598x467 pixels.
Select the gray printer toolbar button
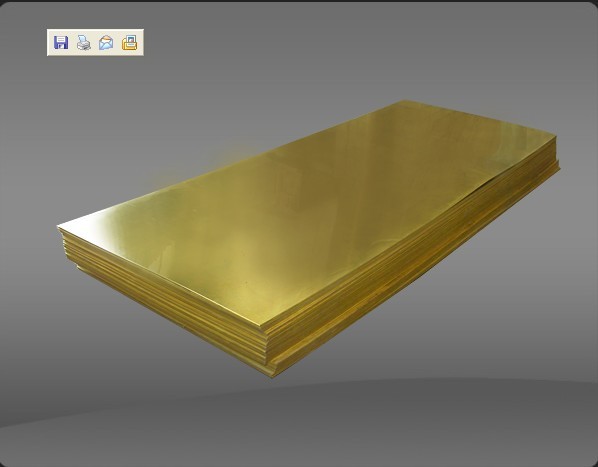point(84,42)
